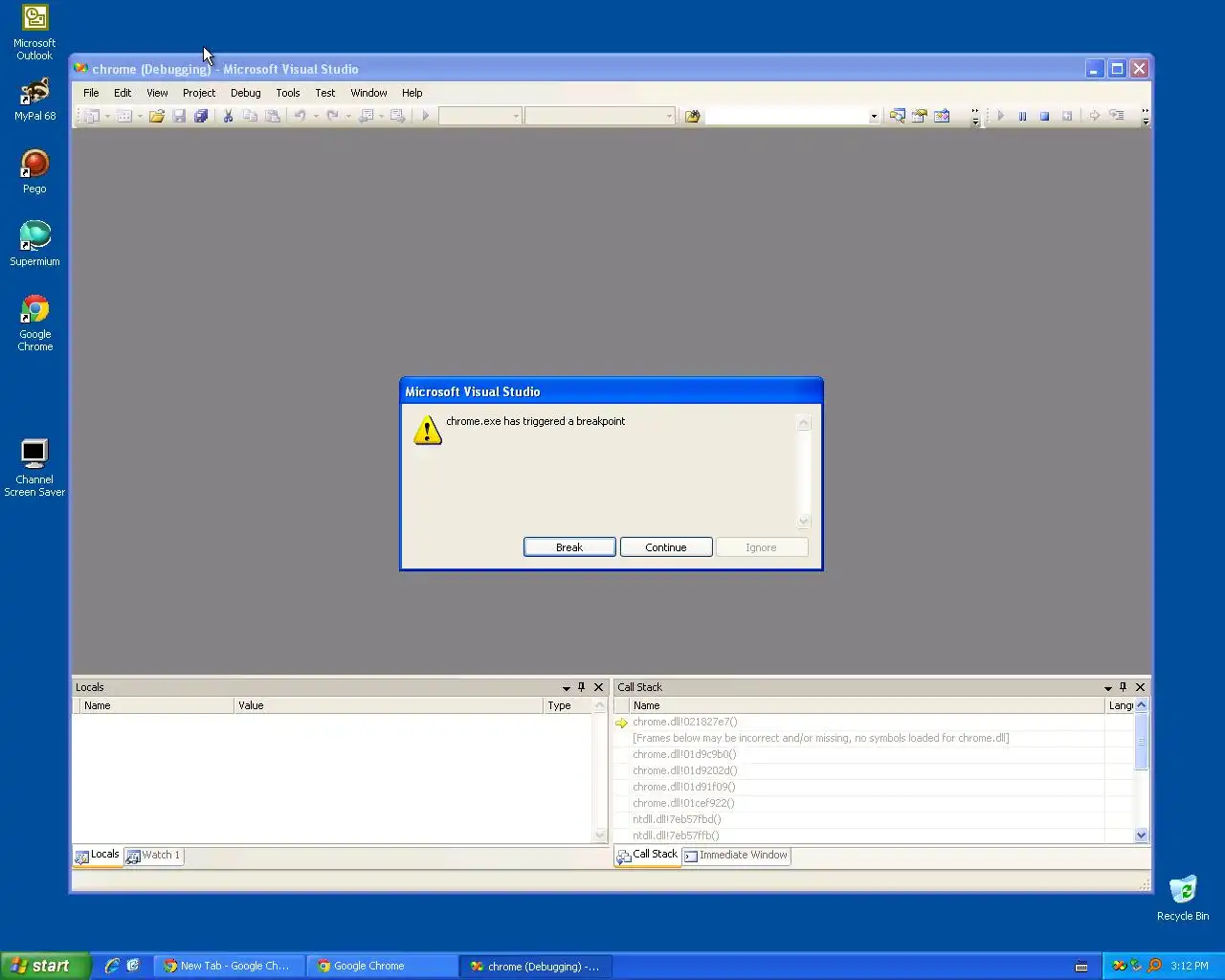The height and width of the screenshot is (980, 1225).
Task: Open the Recycle Bin desktop icon
Action: click(x=1183, y=898)
